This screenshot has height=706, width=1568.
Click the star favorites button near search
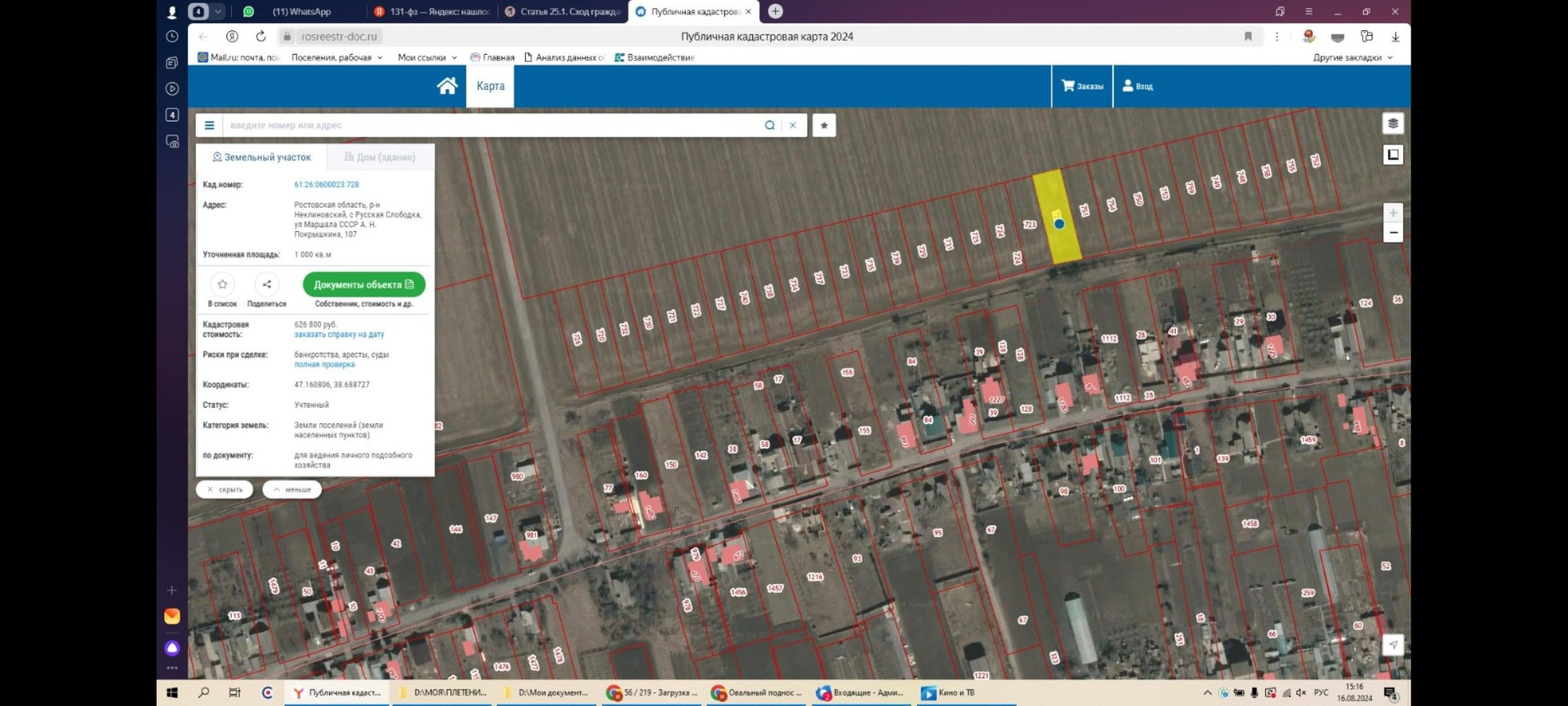[824, 125]
